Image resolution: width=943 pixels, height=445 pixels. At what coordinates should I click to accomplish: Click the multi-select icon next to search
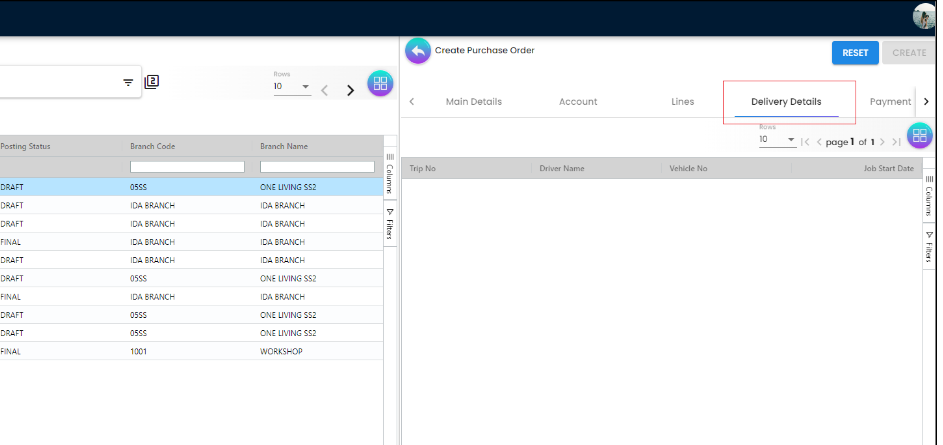click(152, 82)
